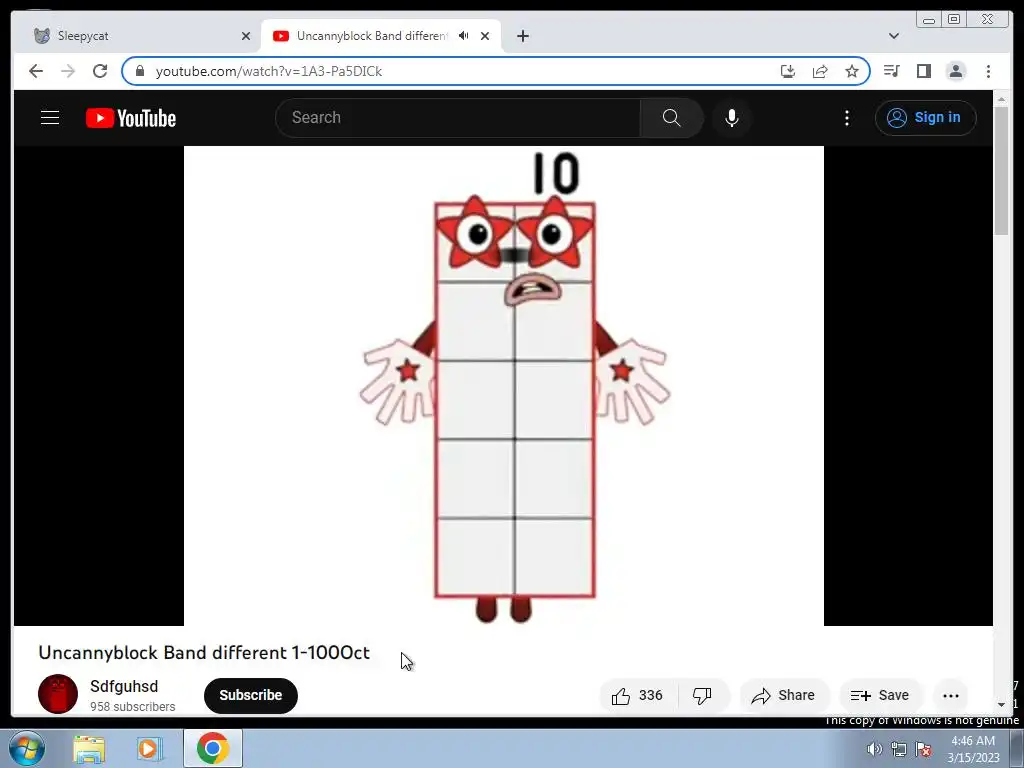Click the install/download icon in address bar

788,71
